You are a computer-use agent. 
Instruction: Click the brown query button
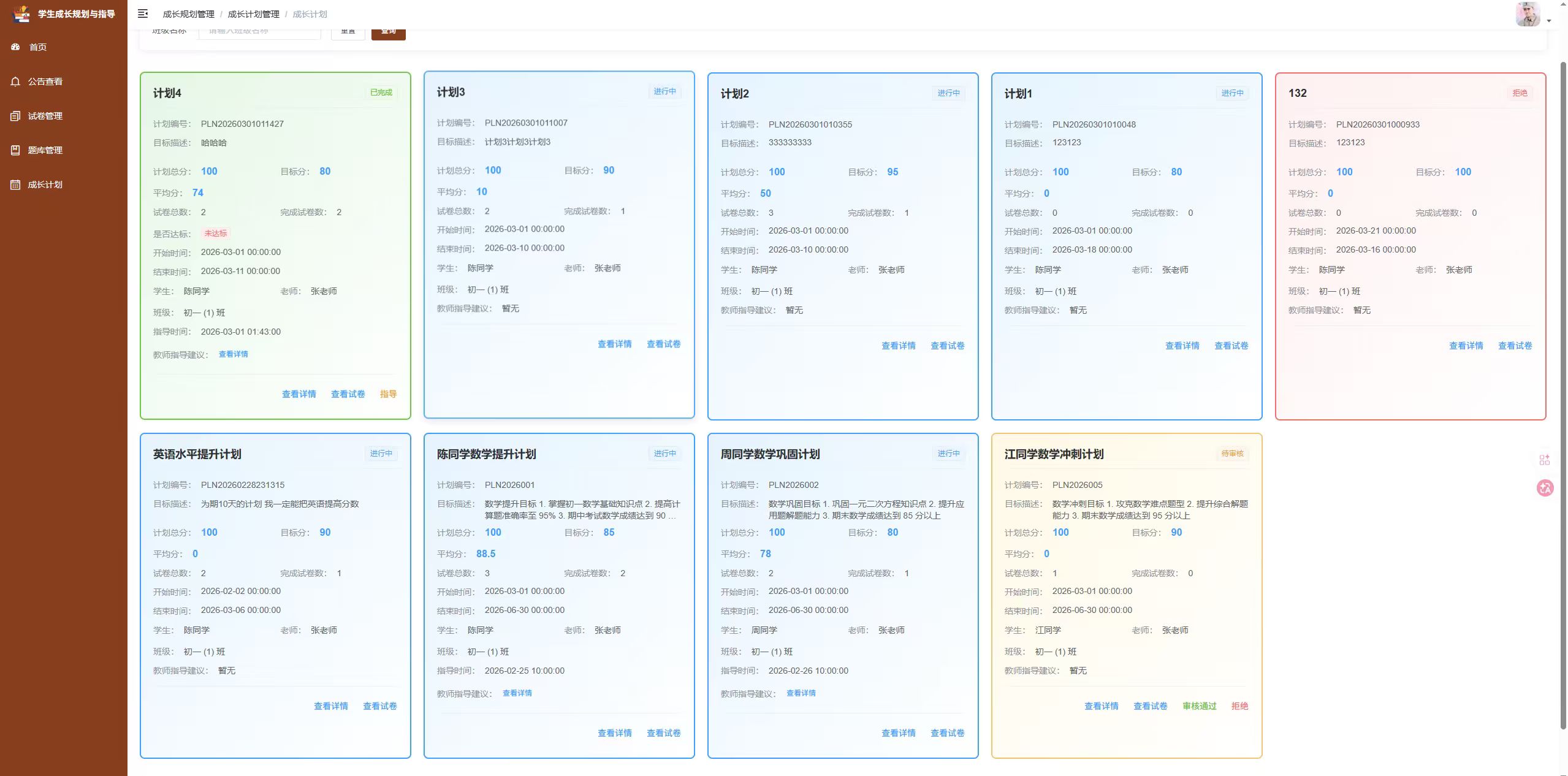click(389, 33)
